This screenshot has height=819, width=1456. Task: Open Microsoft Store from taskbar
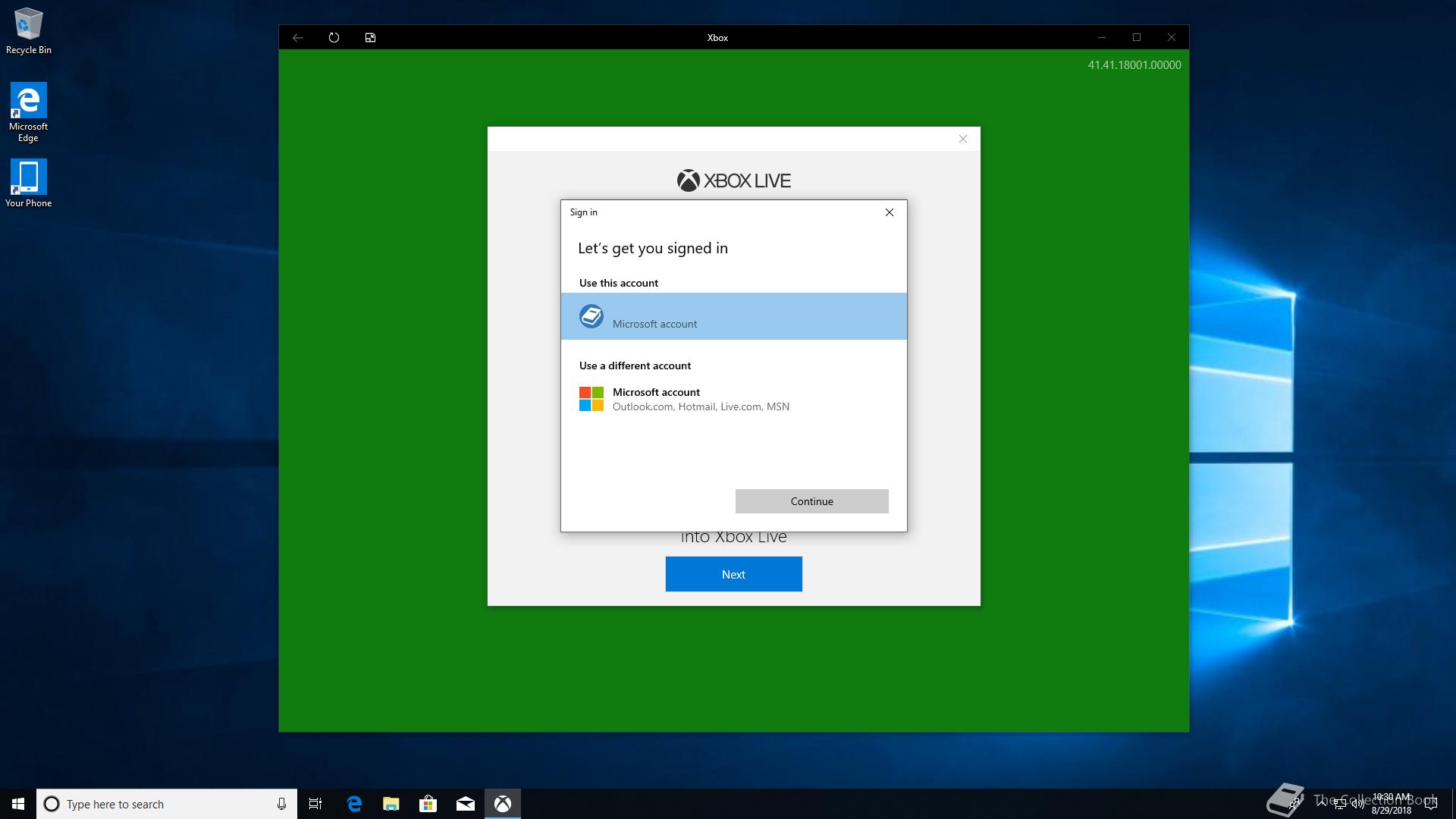(428, 804)
